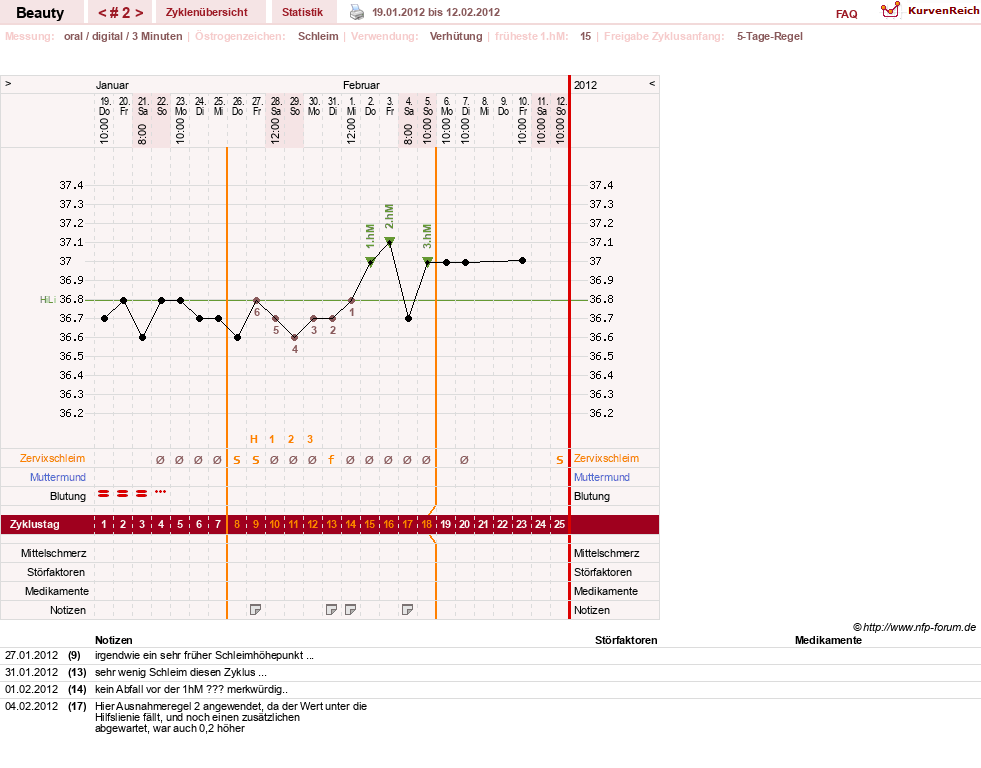
Task: Click 'oral / digital / 3 Minuten' measurement value
Action: pyautogui.click(x=123, y=36)
